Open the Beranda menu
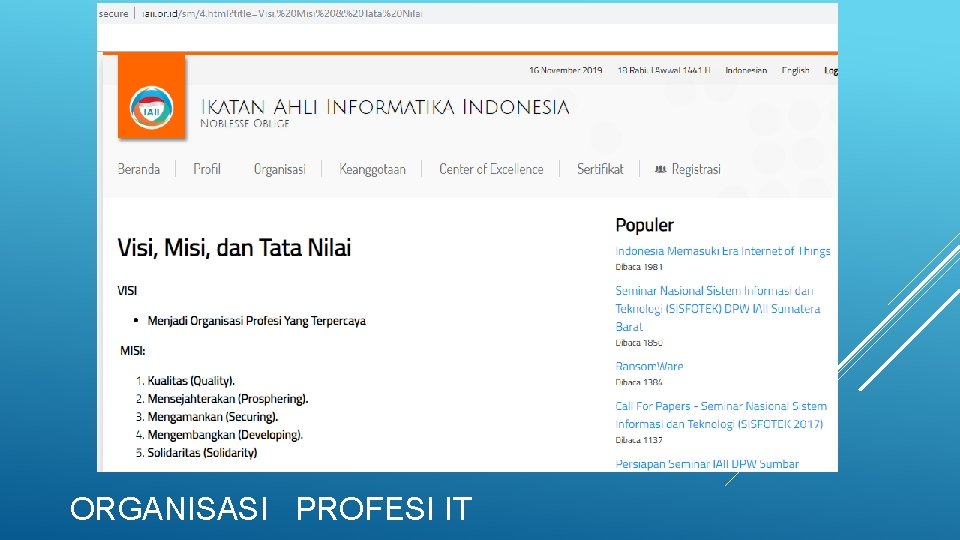Image resolution: width=960 pixels, height=540 pixels. point(138,169)
